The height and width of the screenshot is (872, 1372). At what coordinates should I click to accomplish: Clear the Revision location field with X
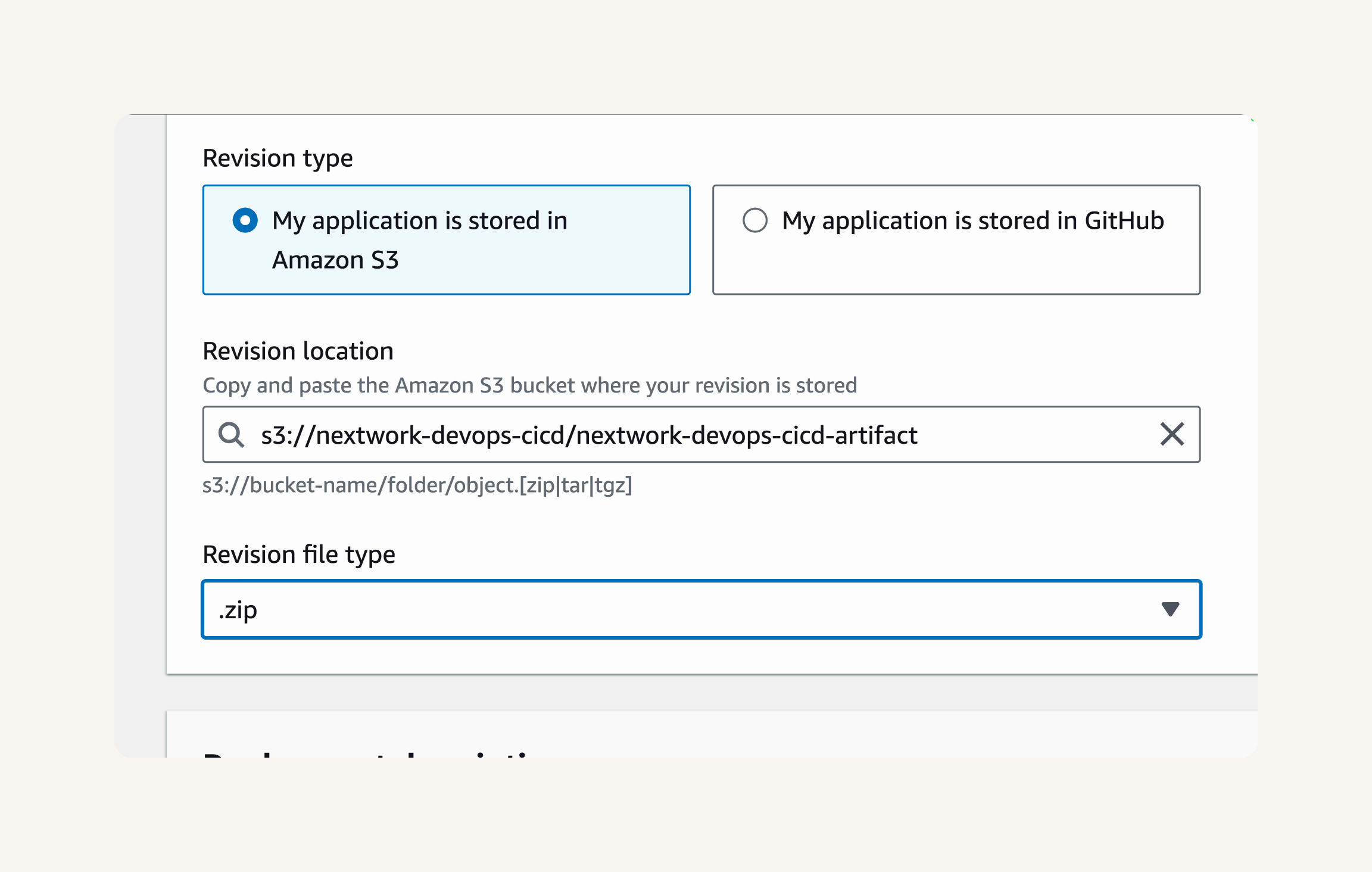point(1171,434)
